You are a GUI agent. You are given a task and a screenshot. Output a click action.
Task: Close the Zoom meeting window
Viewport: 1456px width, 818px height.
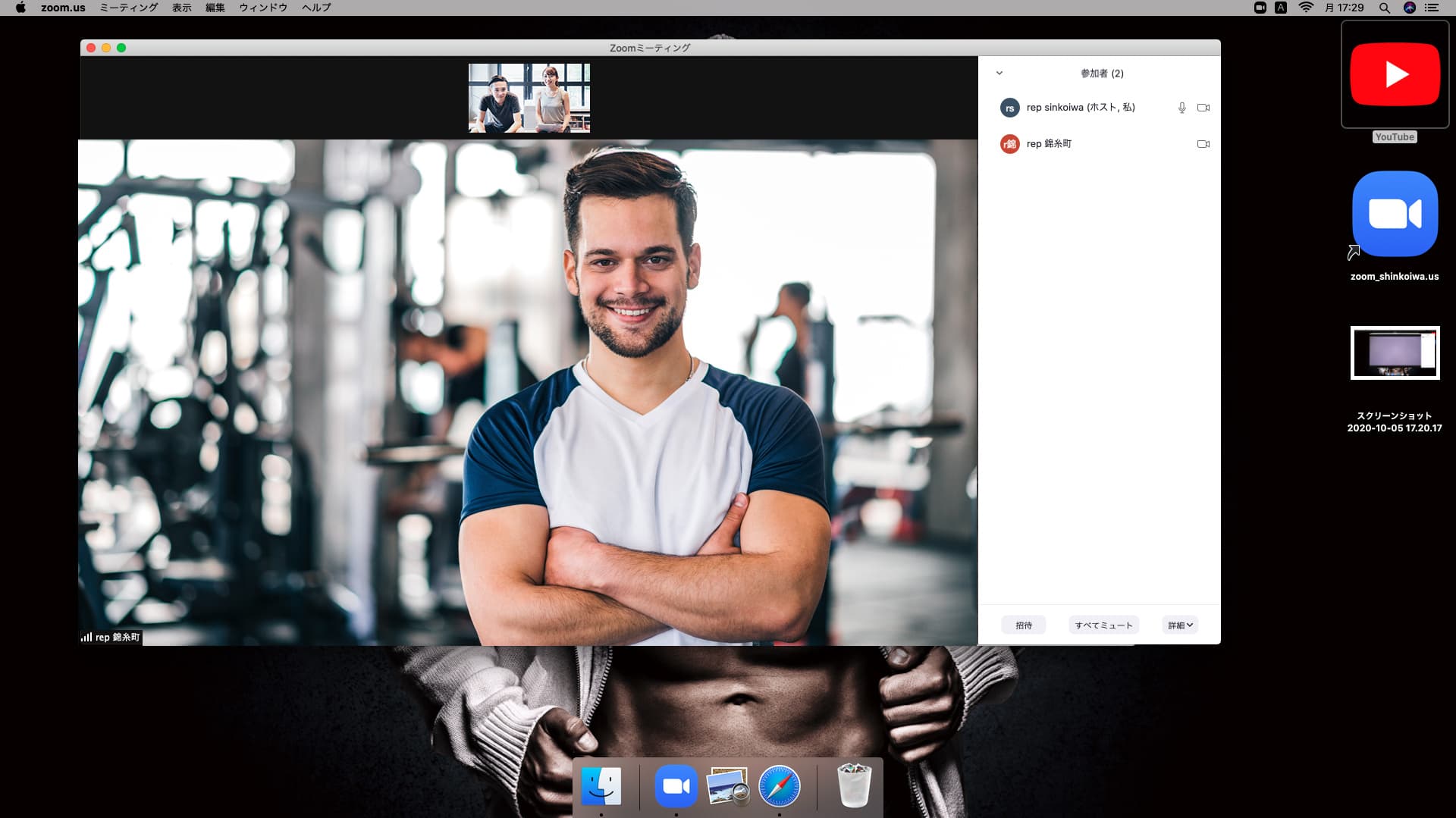click(91, 48)
